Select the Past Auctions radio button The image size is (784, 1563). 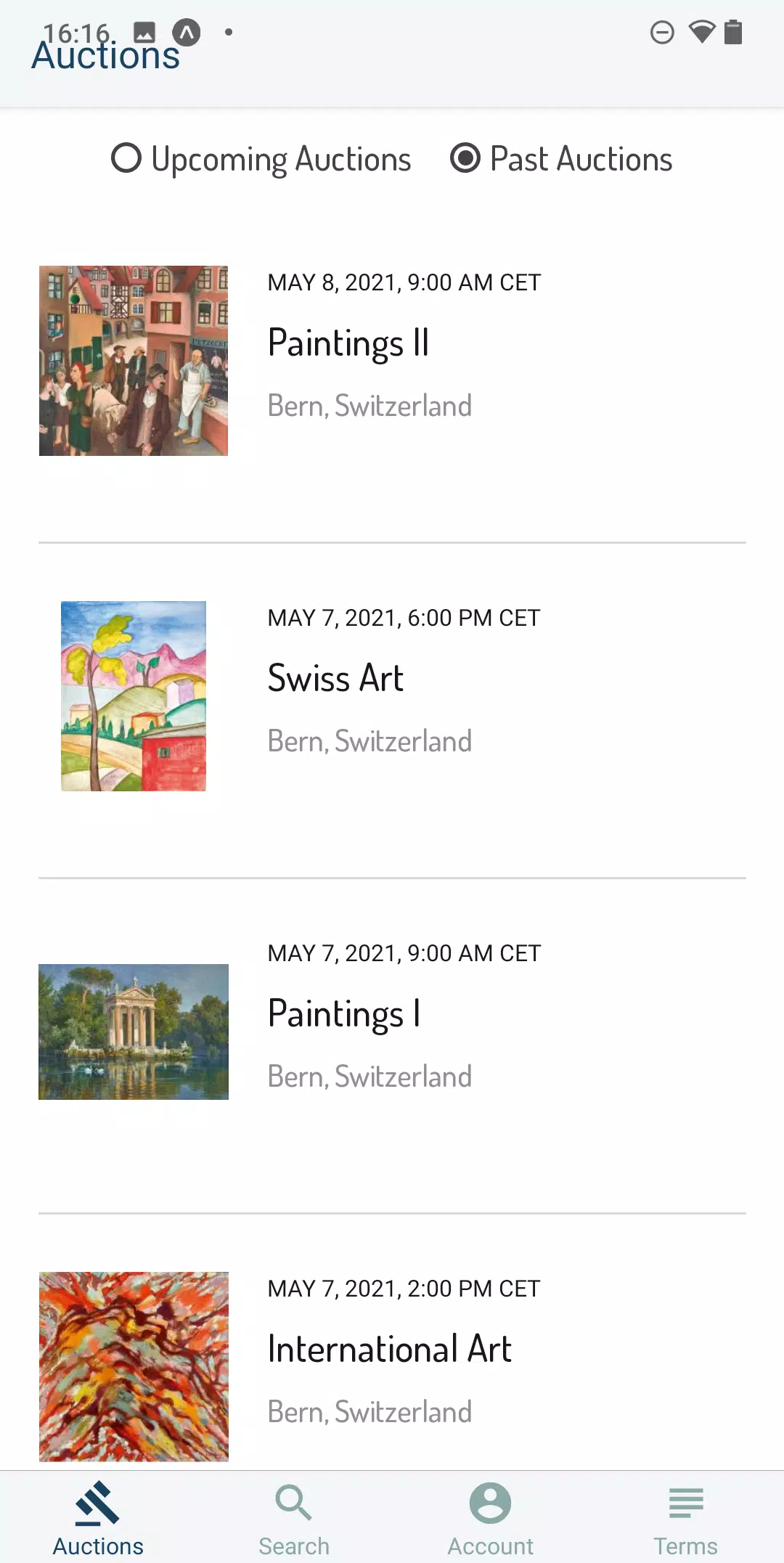465,158
